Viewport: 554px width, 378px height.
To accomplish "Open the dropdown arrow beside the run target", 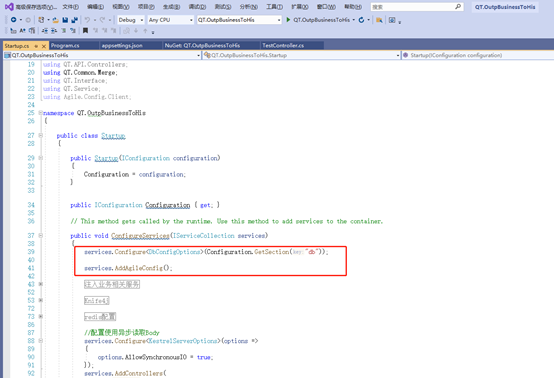I will 353,20.
